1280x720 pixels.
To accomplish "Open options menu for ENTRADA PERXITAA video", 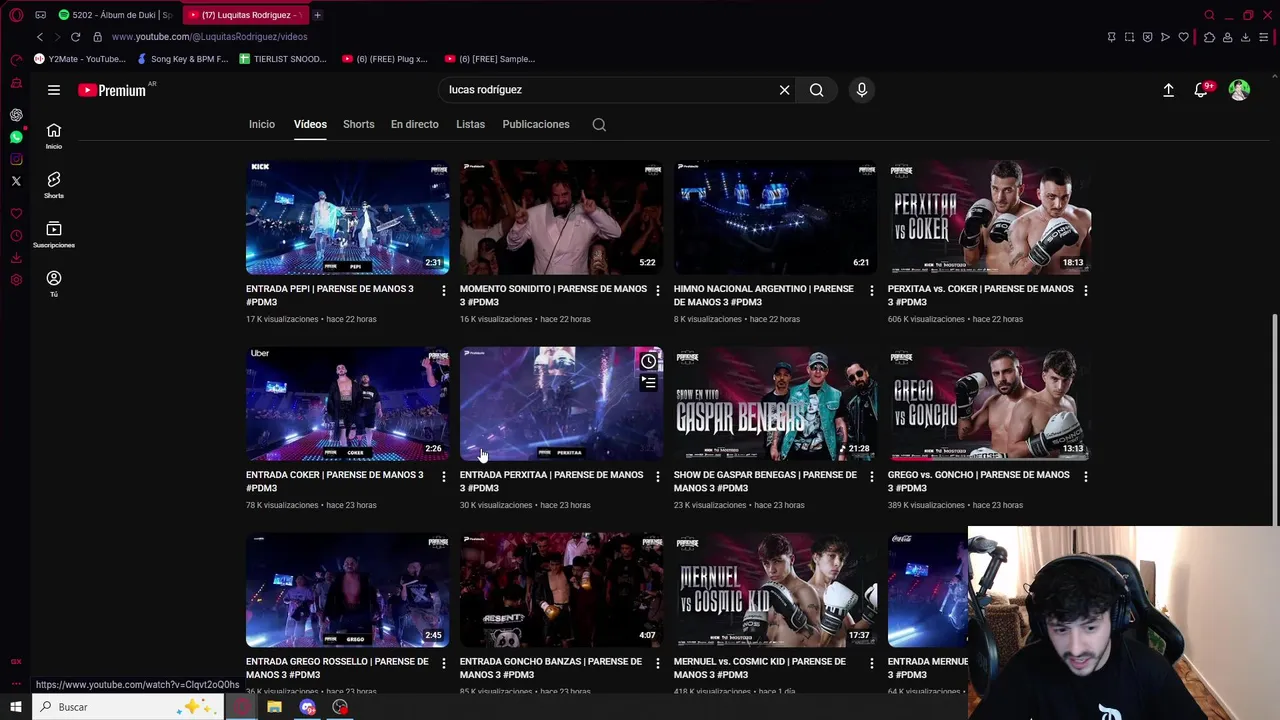I will point(658,477).
